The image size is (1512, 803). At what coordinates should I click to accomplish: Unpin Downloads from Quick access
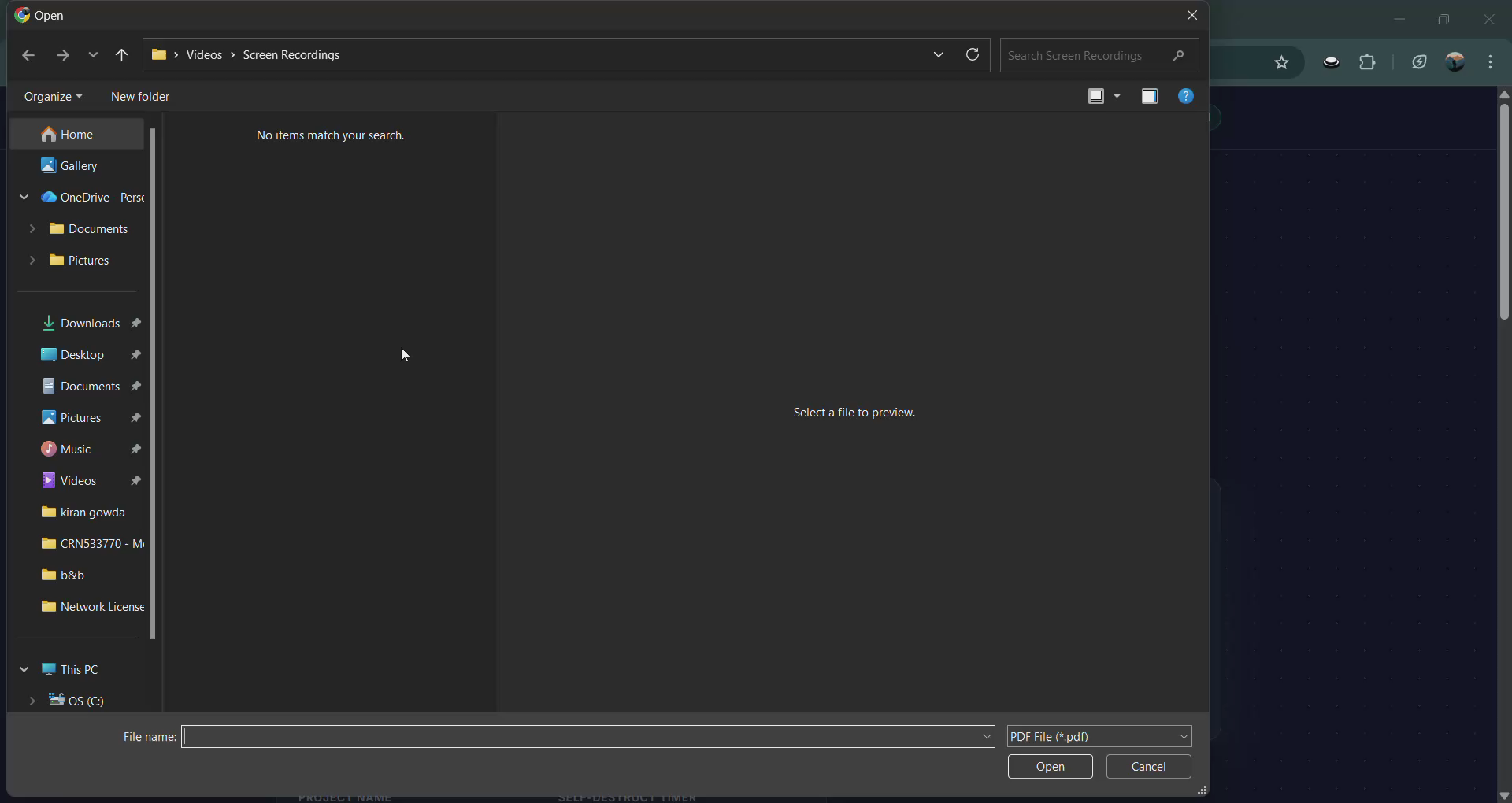click(135, 323)
